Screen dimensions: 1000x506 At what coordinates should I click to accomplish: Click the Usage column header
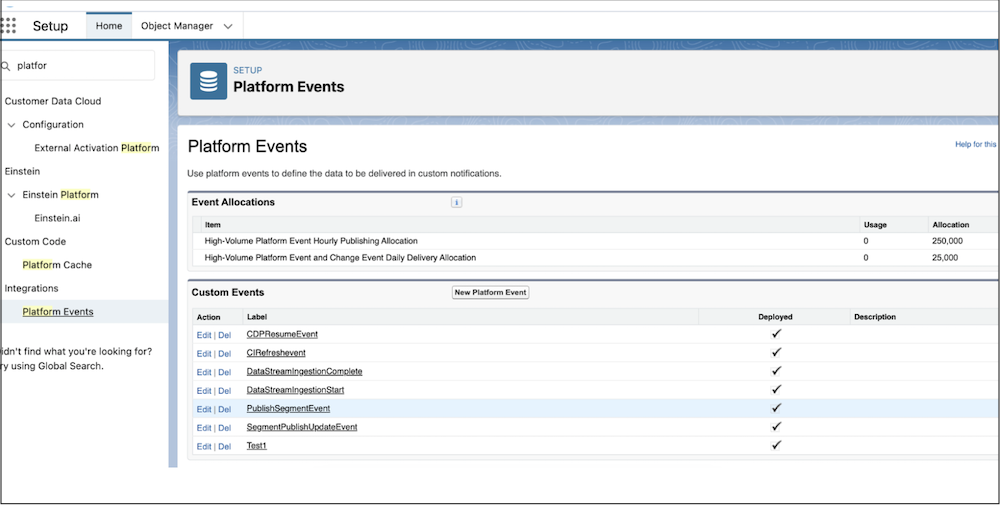[x=875, y=225]
